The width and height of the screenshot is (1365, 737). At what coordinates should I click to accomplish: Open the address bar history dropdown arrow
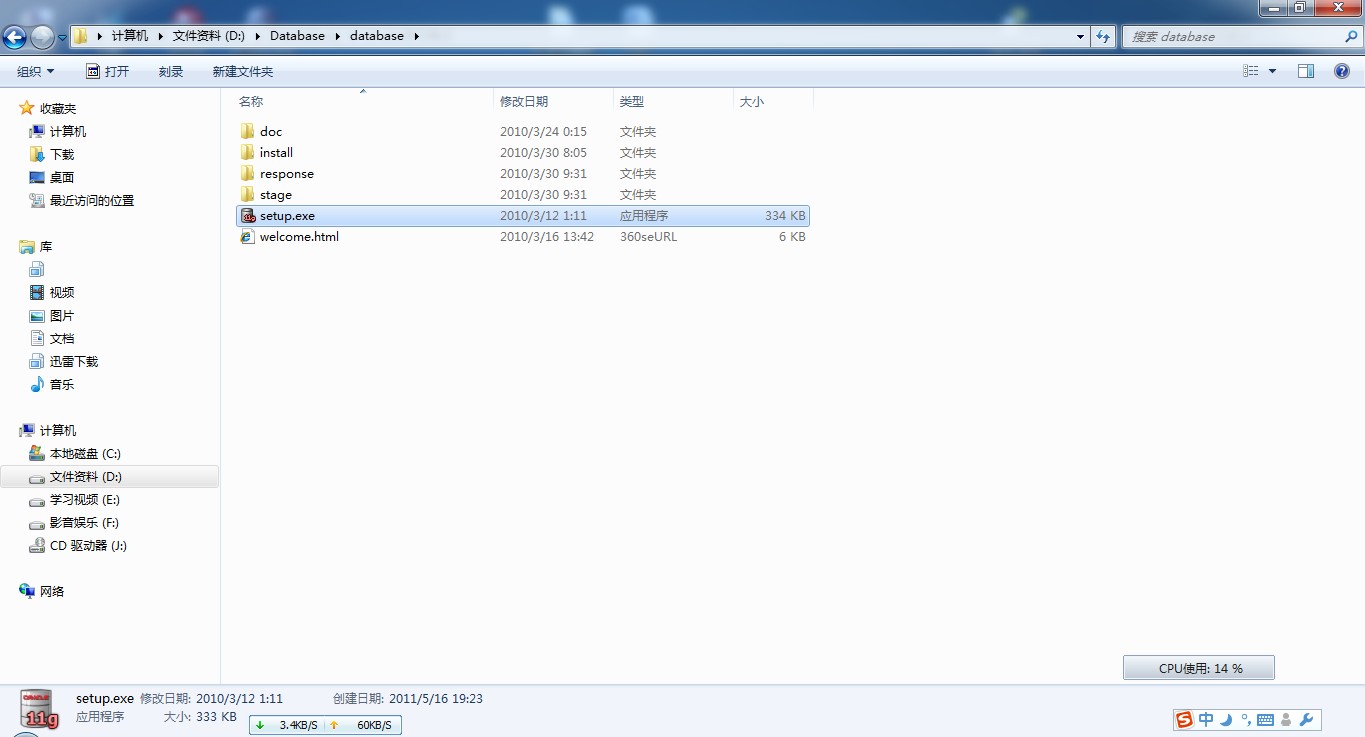1079,36
